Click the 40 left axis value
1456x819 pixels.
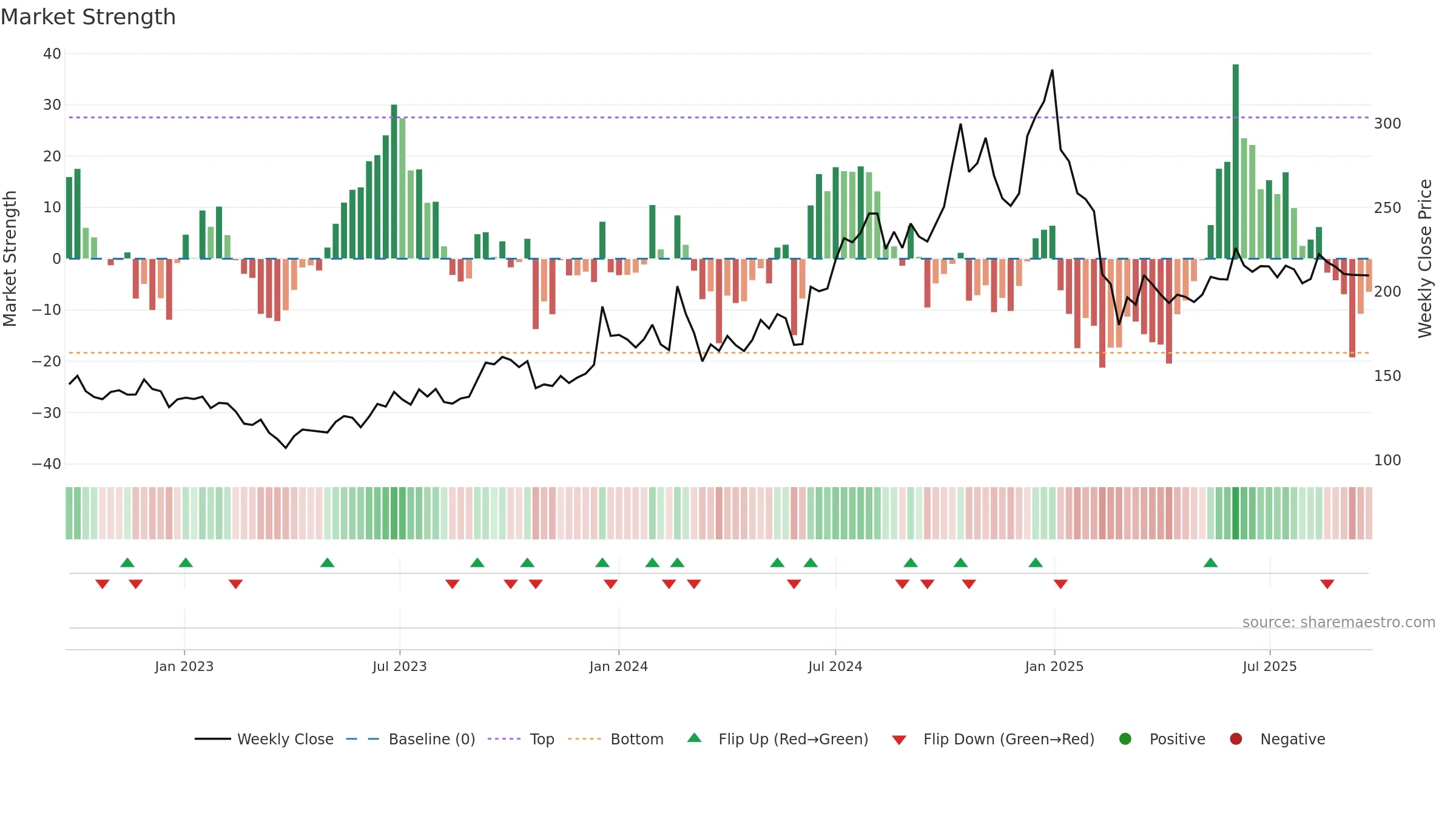52,54
